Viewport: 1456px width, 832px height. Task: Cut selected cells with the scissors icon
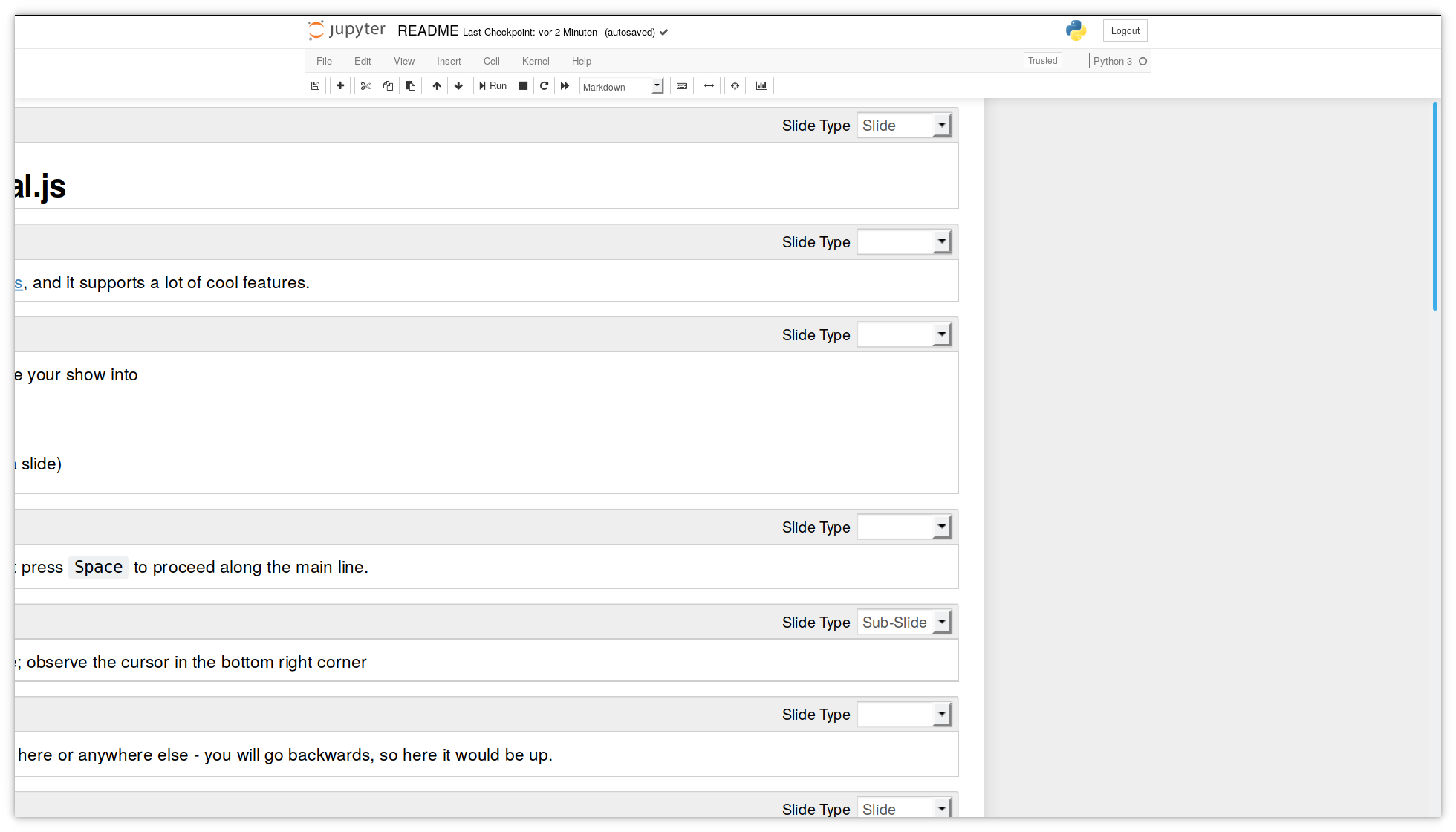(365, 86)
